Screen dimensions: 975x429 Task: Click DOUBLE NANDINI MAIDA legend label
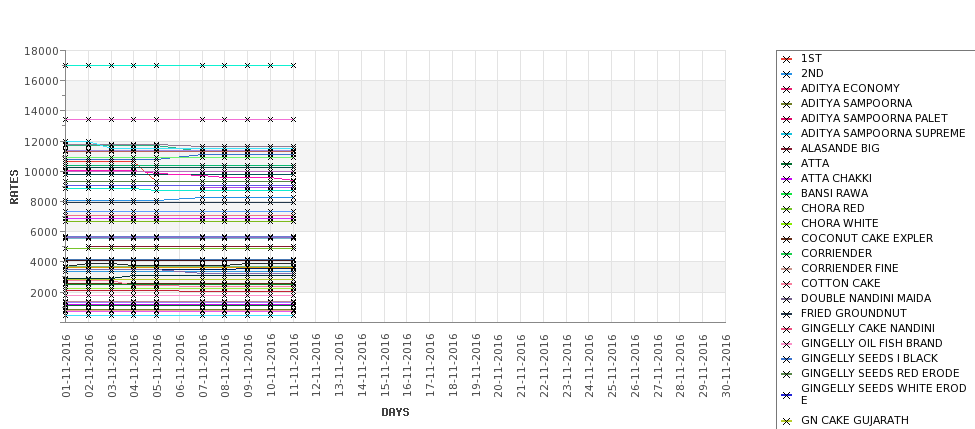866,298
